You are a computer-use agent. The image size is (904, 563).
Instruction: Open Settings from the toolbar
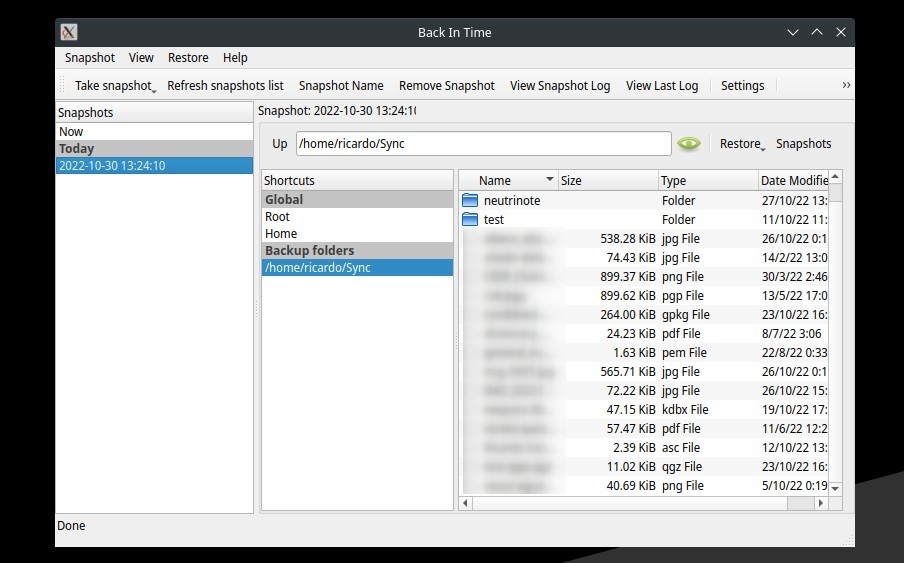[743, 86]
